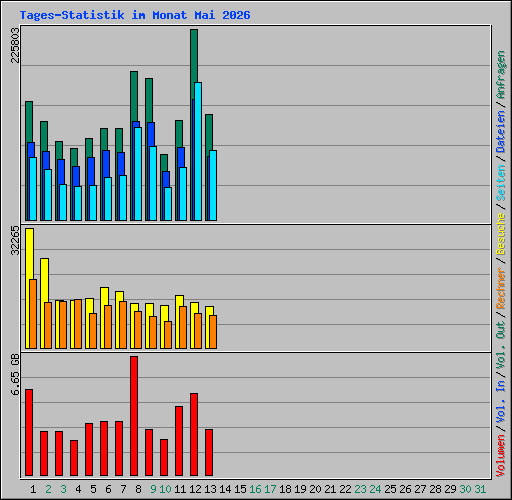Click the red Volumen legend text
512x500 pixels.
(x=501, y=456)
